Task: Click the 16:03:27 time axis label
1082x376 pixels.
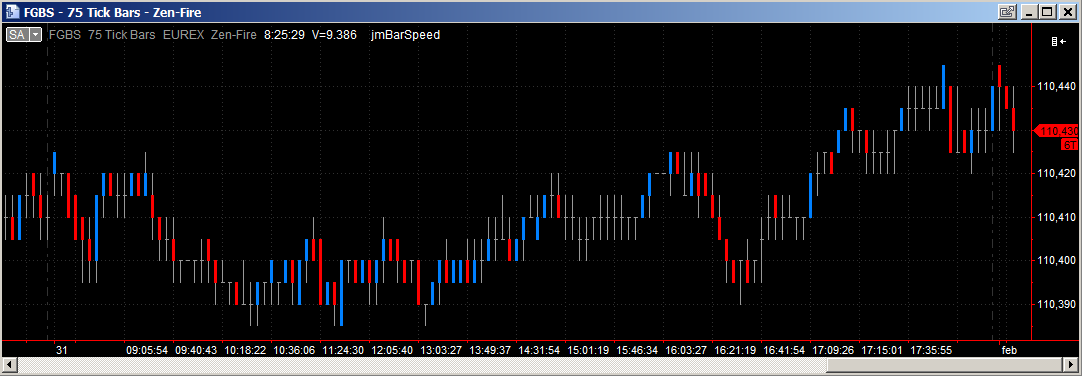Action: 686,350
